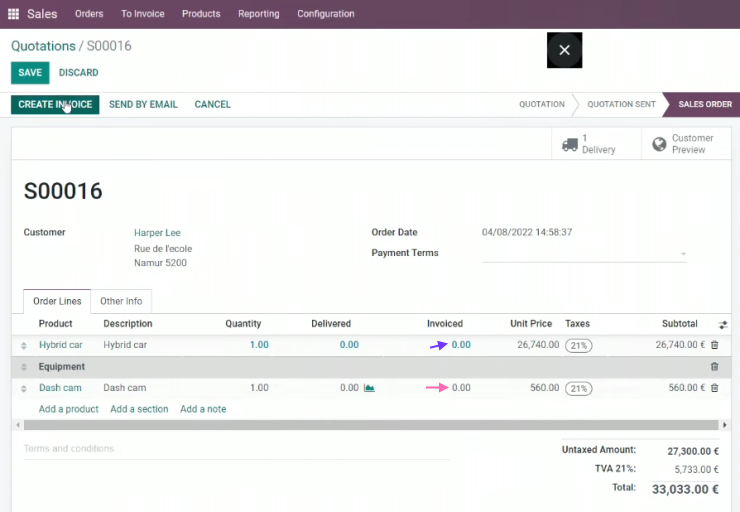Delete the Dash cam order line
This screenshot has height=512, width=740.
coord(715,388)
